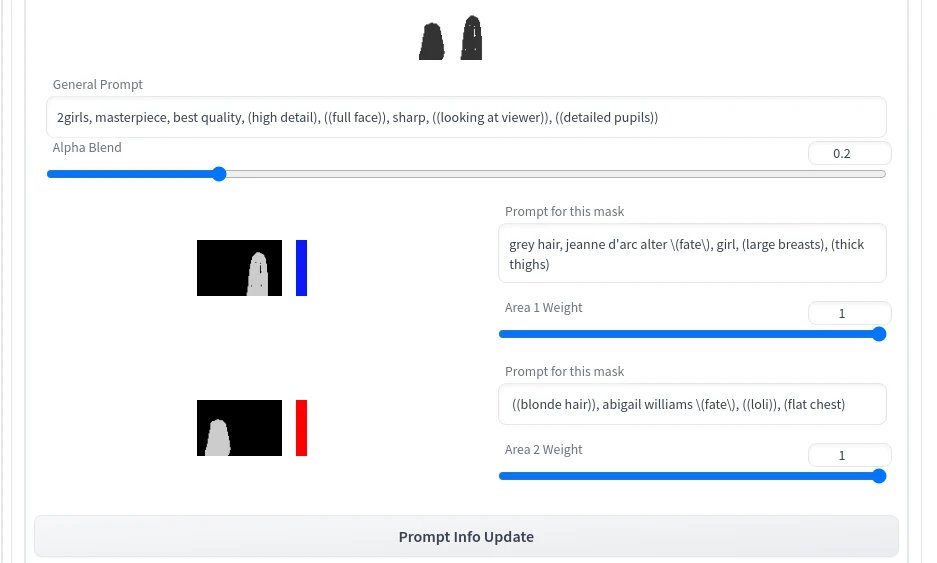Click the Area 1 Weight label
937x563 pixels.
543,307
